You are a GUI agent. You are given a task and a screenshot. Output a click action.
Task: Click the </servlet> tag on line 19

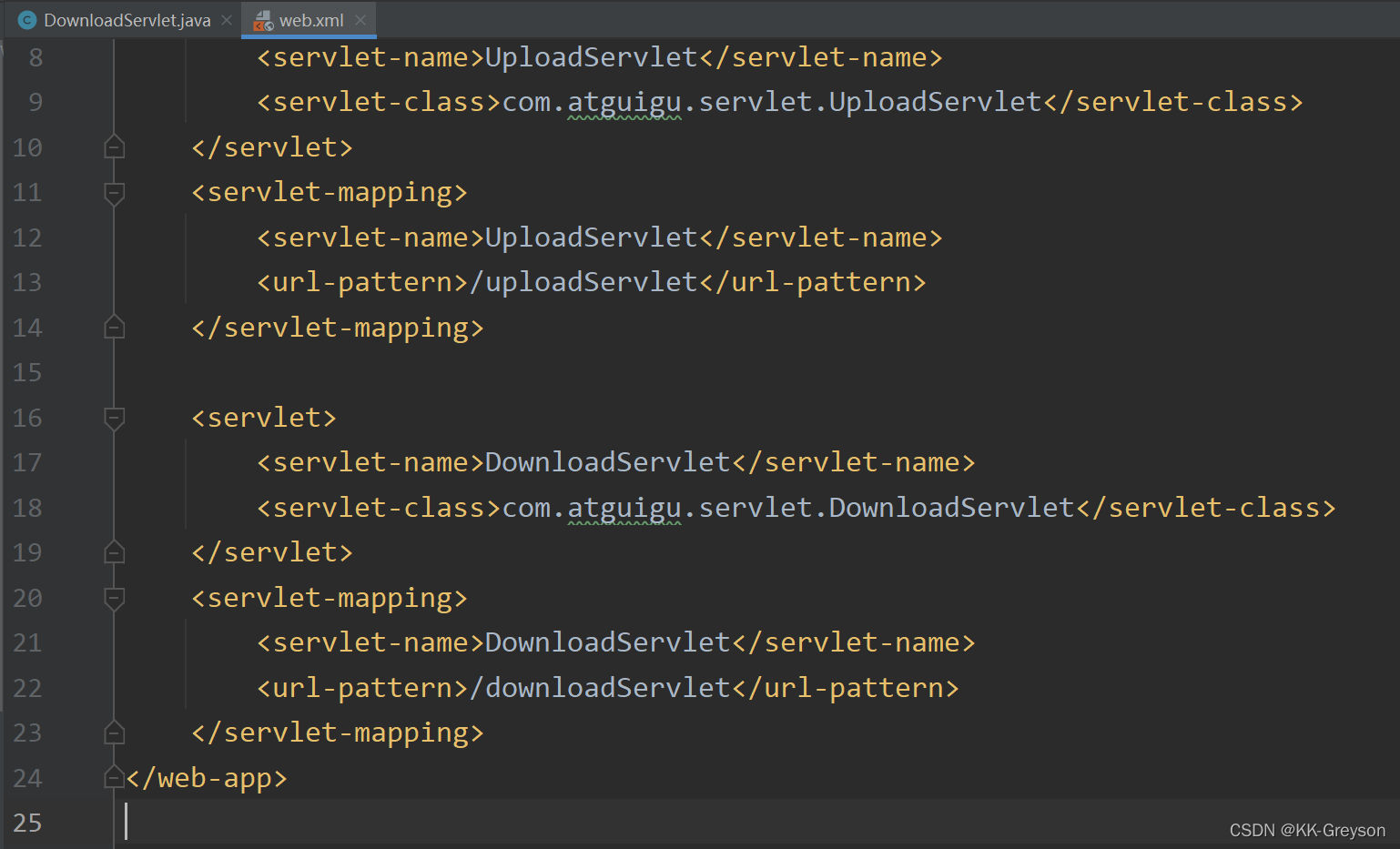click(272, 552)
